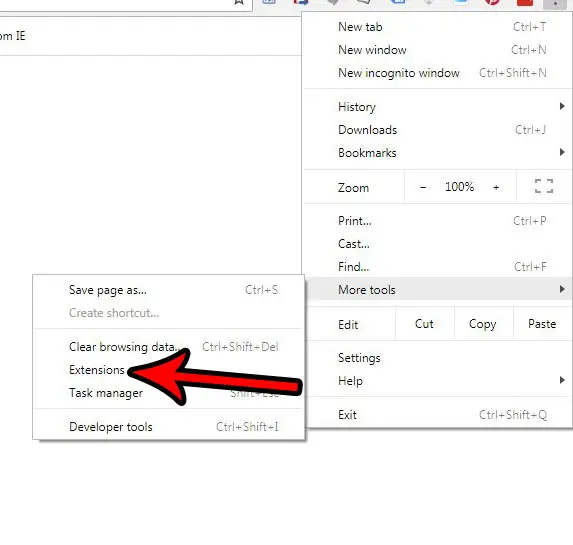Click the three-dot Chrome menu button
The image size is (573, 545).
coord(555,3)
